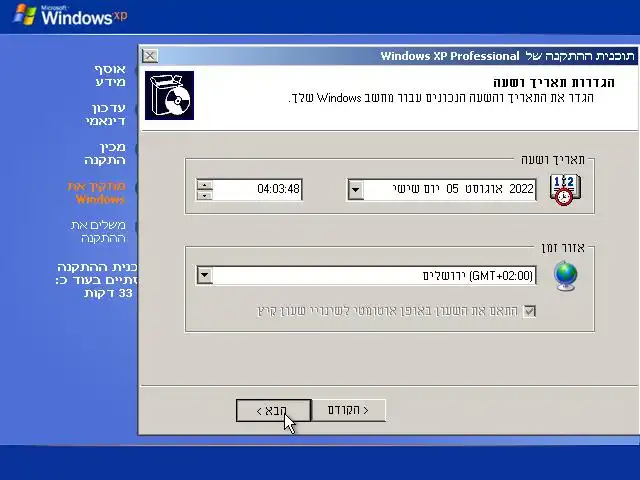Image resolution: width=640 pixels, height=480 pixels.
Task: Click the 'הגדרות תאריך ושעה' heading
Action: (553, 82)
